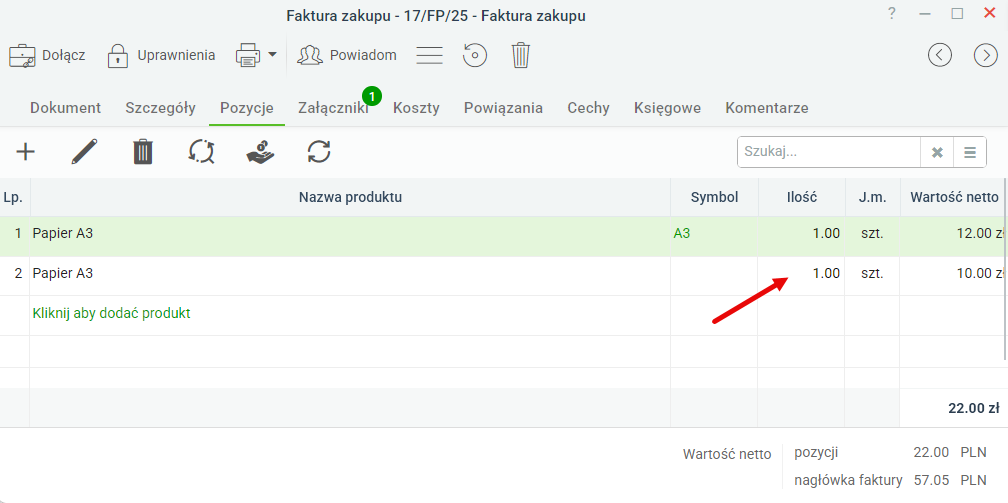Open the Powiązania tab
The image size is (1008, 503).
click(503, 108)
